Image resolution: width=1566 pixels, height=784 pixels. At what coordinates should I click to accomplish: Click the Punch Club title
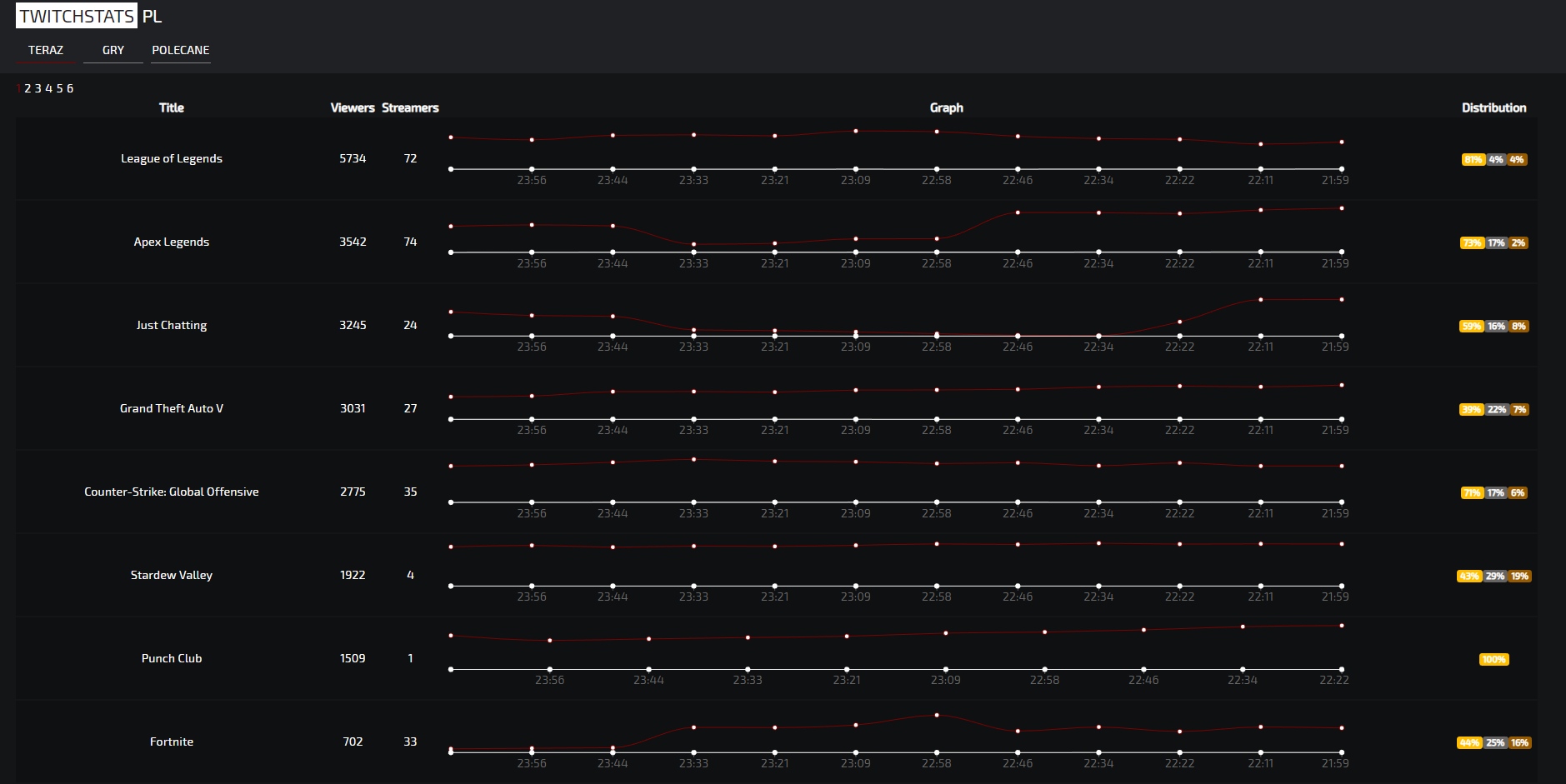[x=172, y=658]
